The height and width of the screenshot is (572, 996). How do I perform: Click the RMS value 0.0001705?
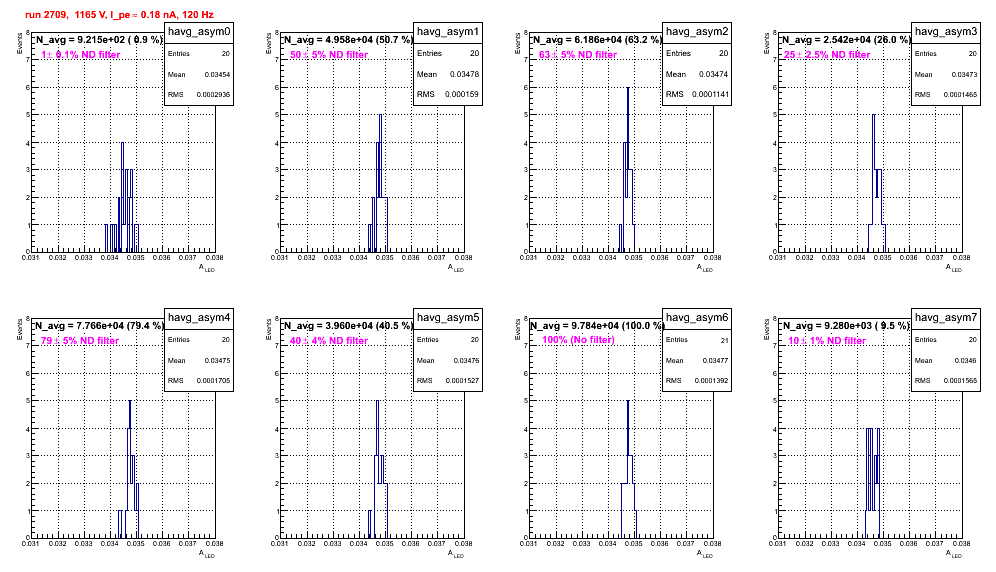click(213, 380)
